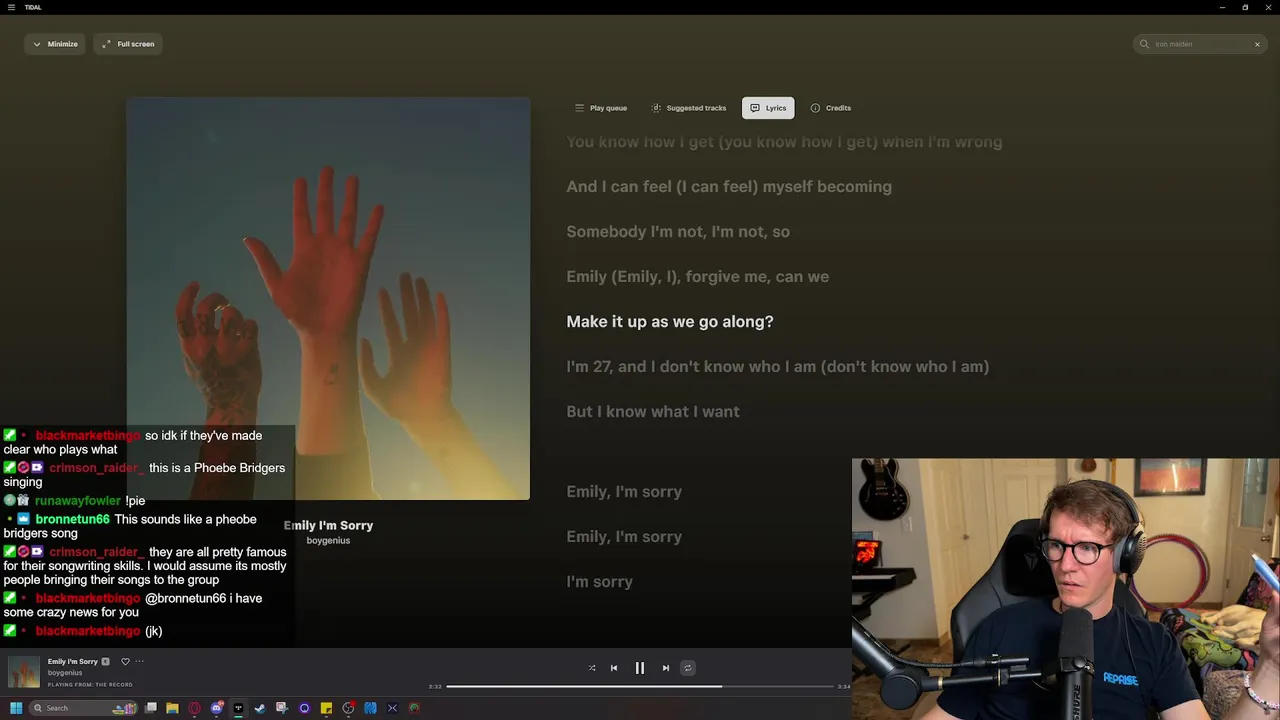Select the Lyrics tab
Viewport: 1280px width, 720px height.
point(768,108)
